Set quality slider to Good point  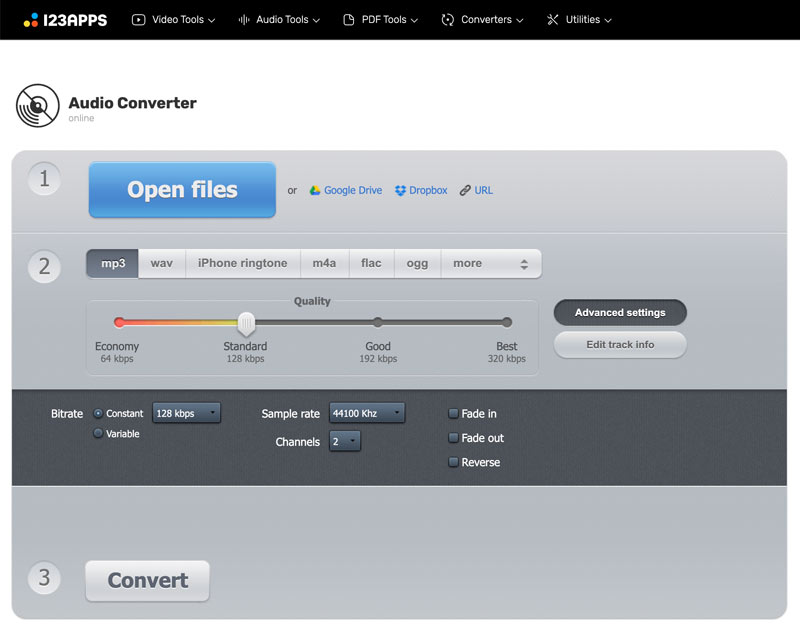pos(378,322)
